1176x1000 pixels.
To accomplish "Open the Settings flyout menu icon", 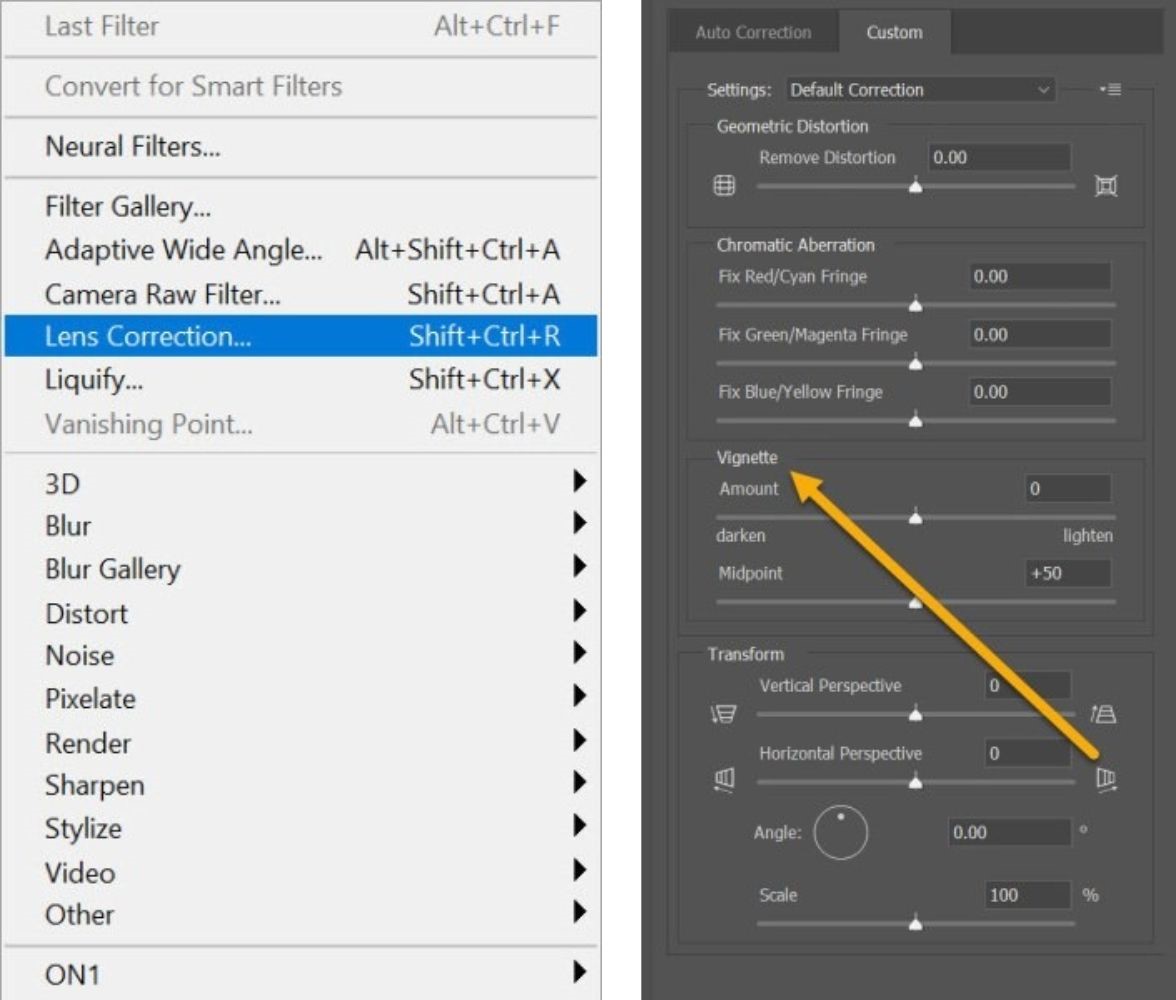I will click(1110, 90).
